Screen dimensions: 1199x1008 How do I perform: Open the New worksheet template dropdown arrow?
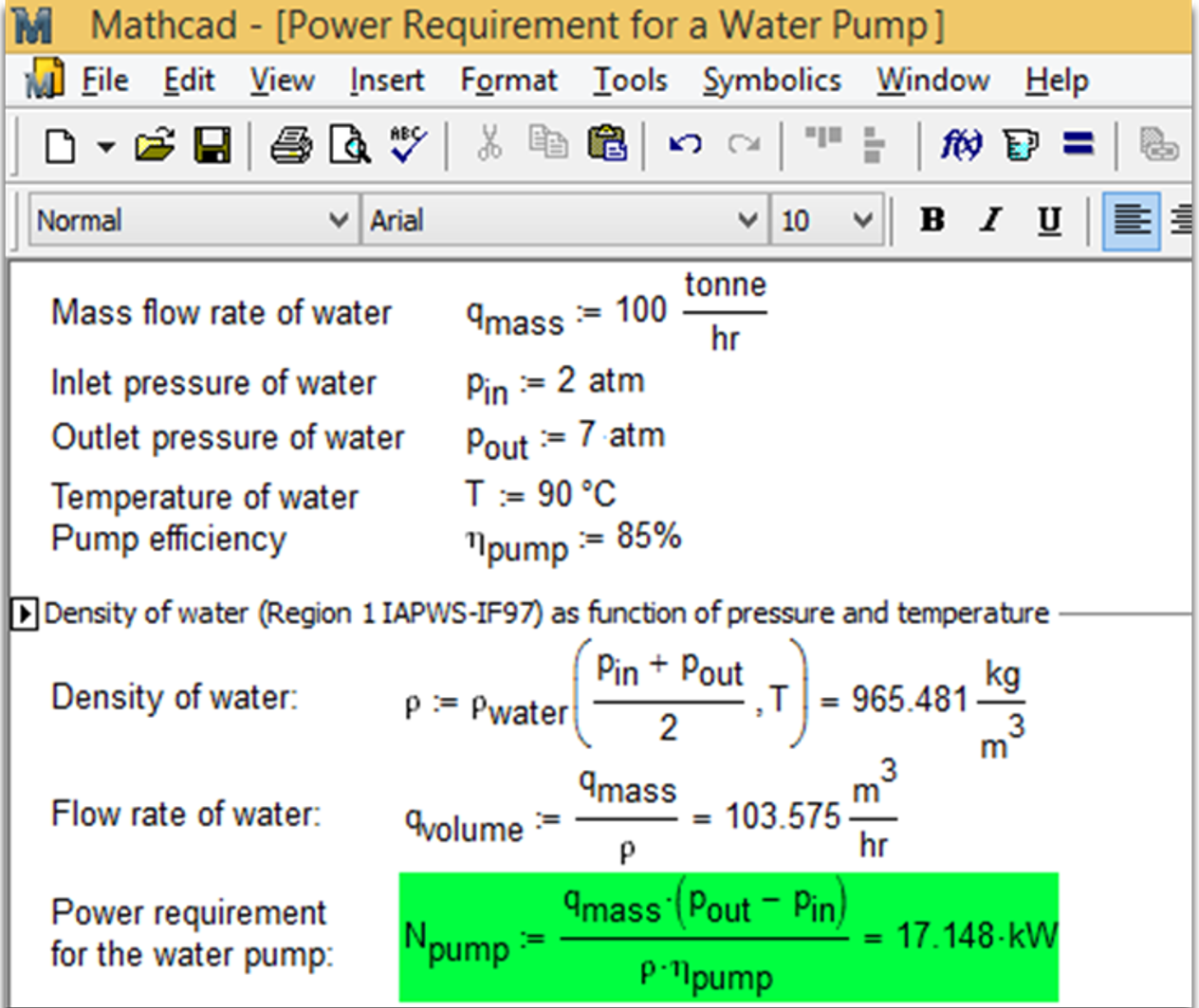pos(106,147)
